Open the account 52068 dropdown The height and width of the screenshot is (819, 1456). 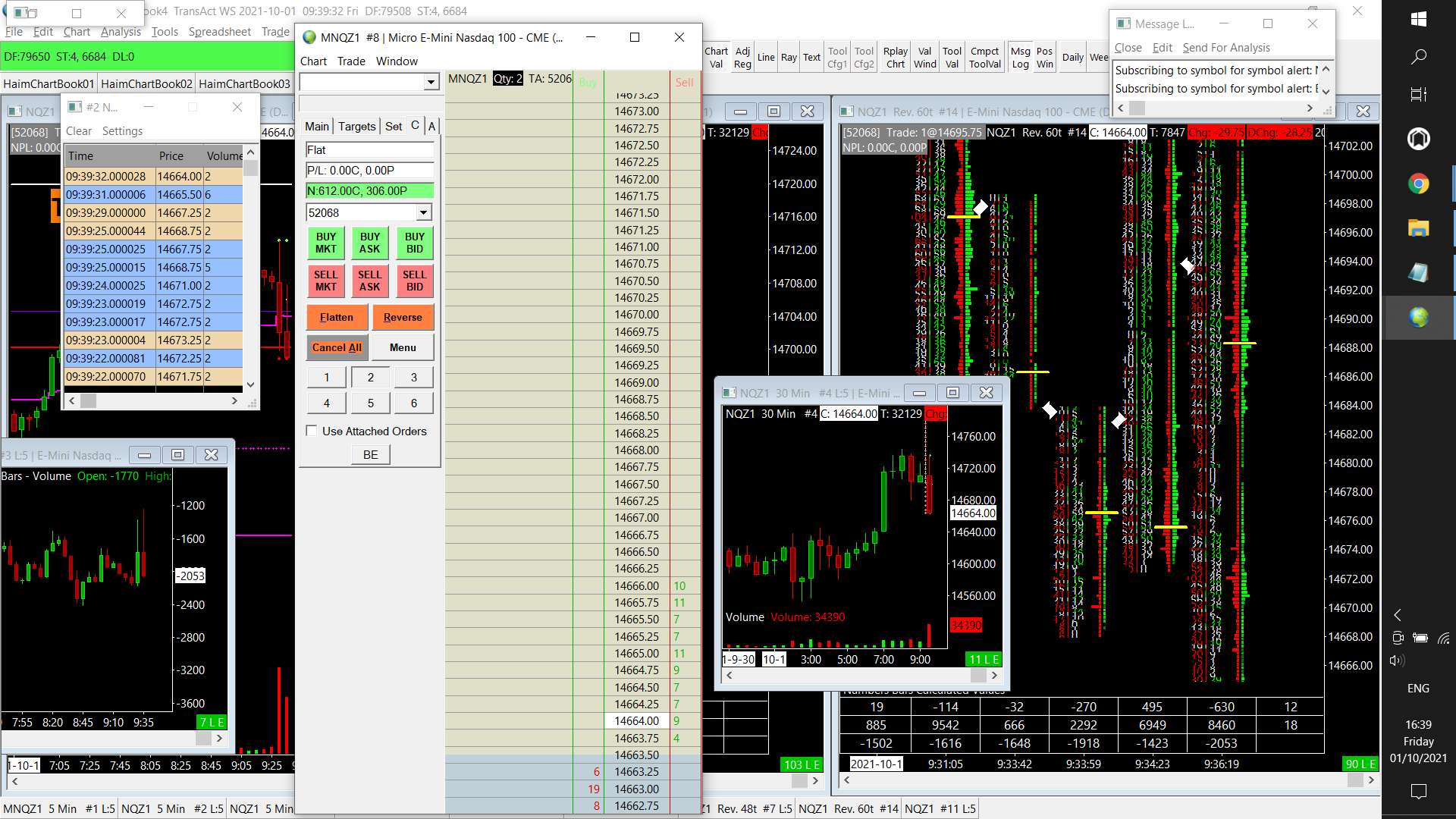point(424,213)
